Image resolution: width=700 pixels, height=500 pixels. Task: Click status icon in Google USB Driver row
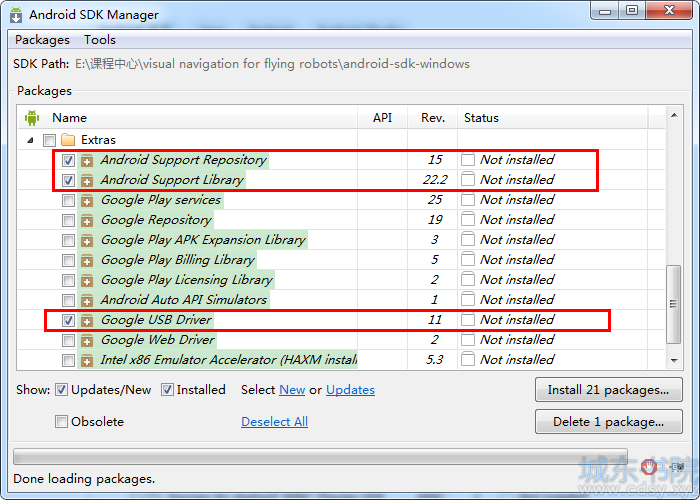[468, 320]
